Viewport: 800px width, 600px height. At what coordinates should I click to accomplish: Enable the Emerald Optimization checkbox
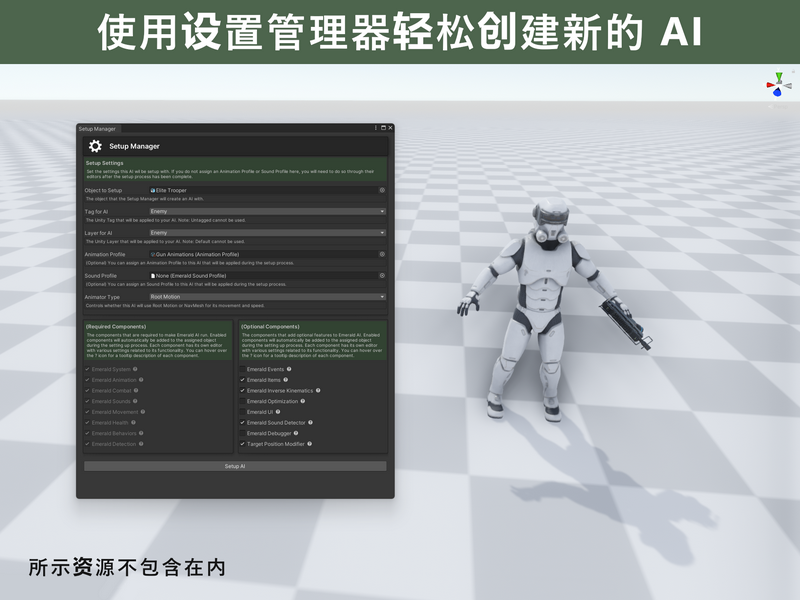point(243,401)
